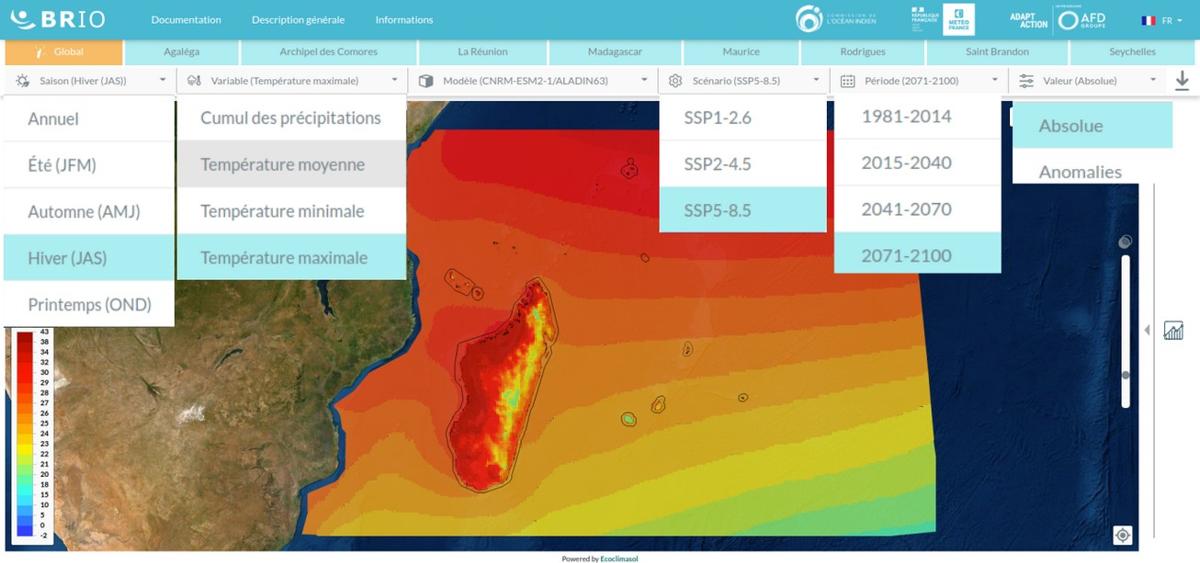Click the BRIO logo
This screenshot has height=563, width=1200.
coord(57,19)
